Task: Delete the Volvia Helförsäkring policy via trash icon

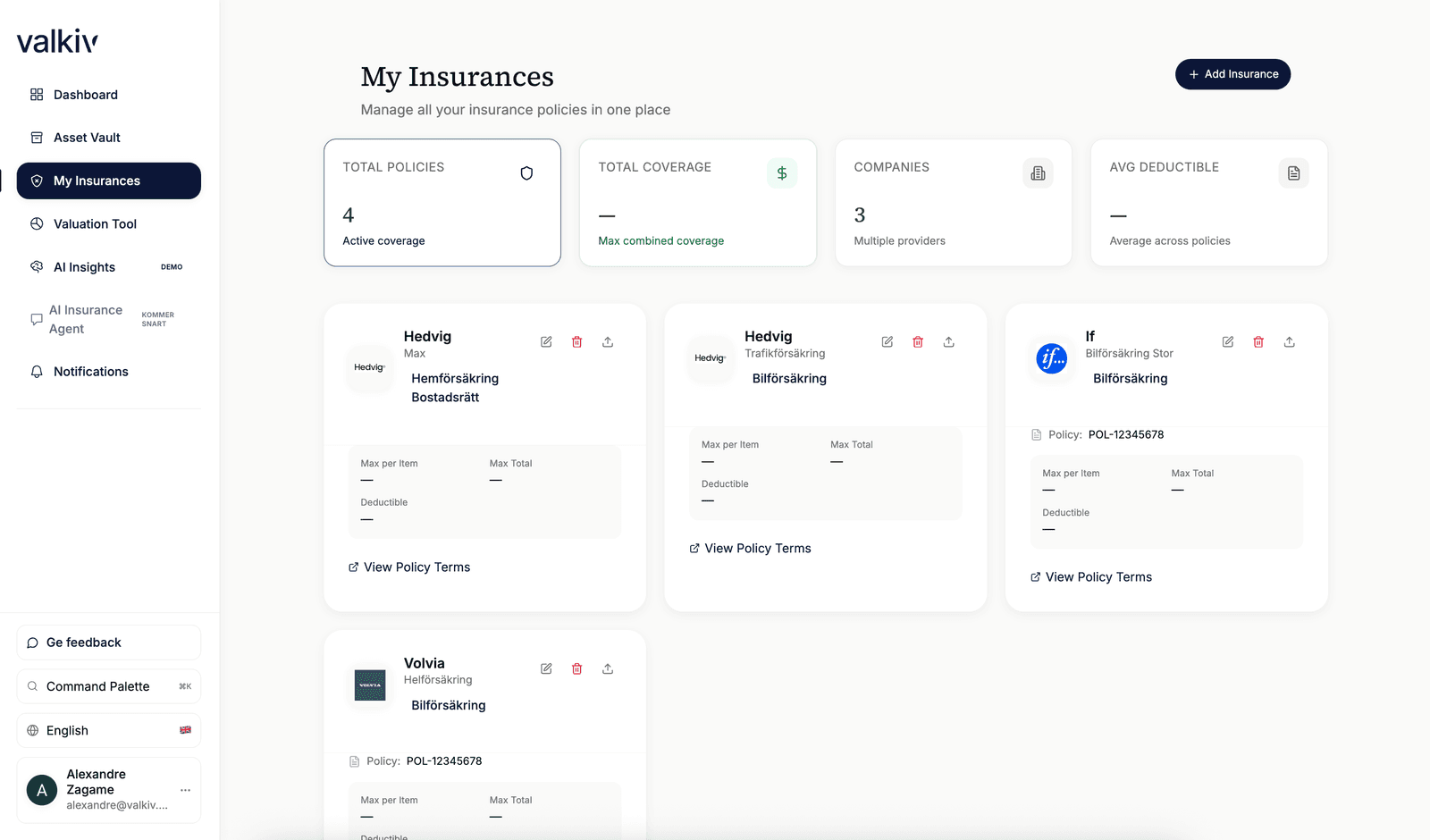Action: [x=576, y=668]
